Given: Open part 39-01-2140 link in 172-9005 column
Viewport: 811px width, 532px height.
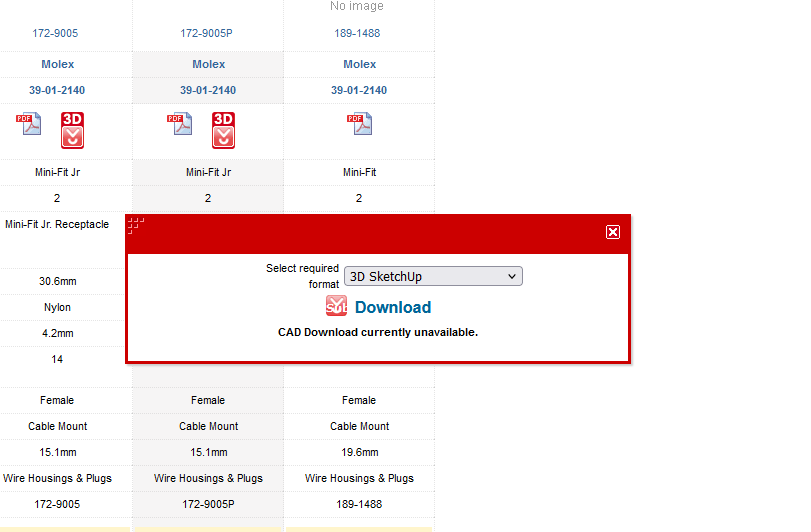Looking at the screenshot, I should [57, 90].
